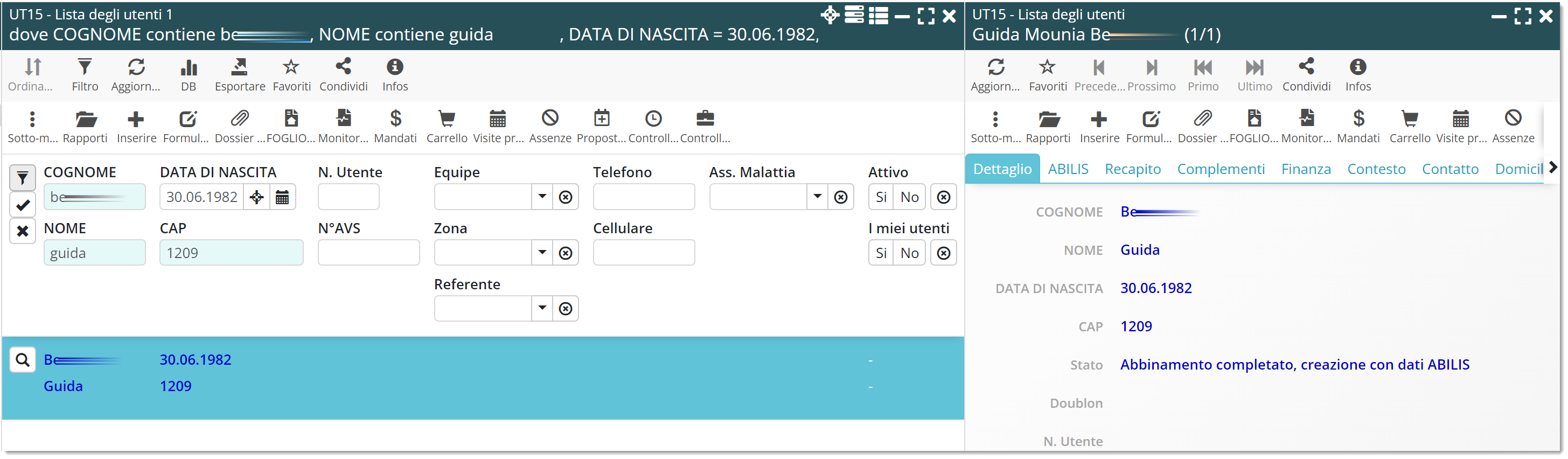Open the Ass. Malattia dropdown
Viewport: 1568px width, 459px height.
pyautogui.click(x=817, y=197)
